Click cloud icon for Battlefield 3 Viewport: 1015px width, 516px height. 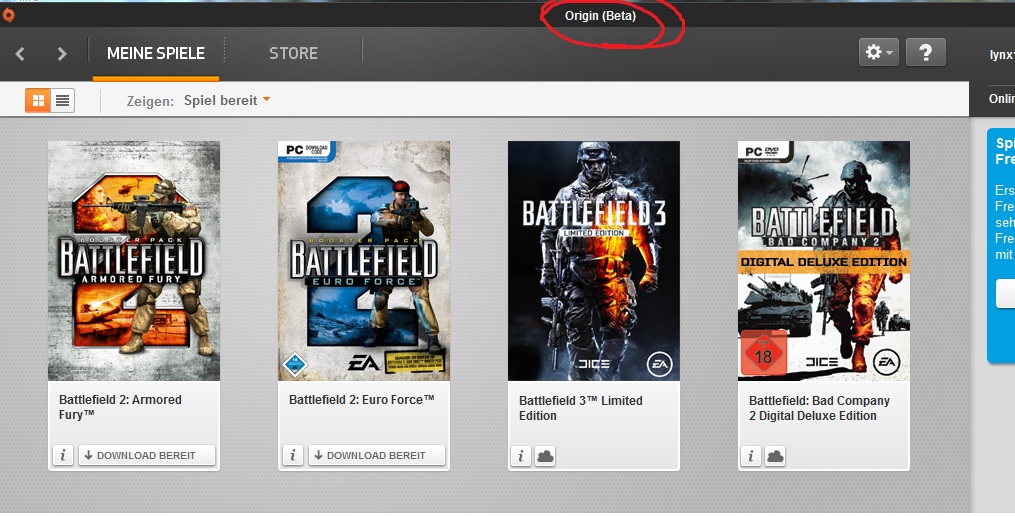(x=545, y=456)
